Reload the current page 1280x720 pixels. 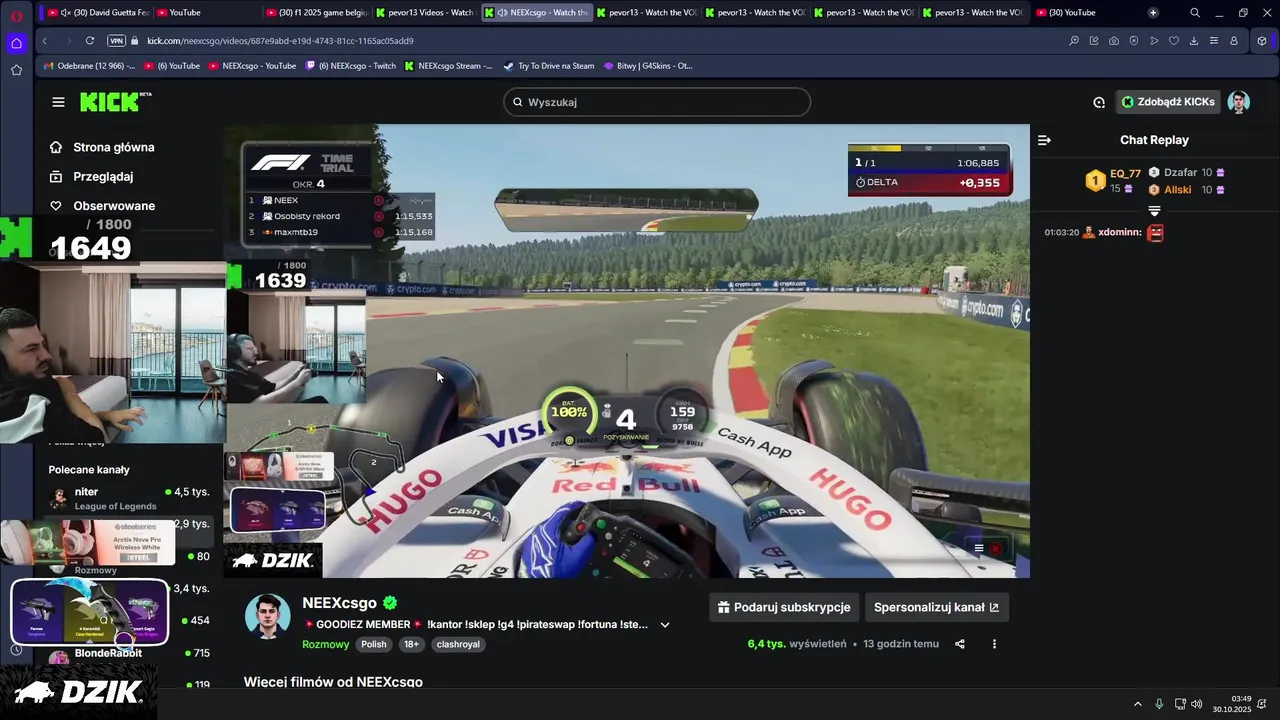point(90,41)
